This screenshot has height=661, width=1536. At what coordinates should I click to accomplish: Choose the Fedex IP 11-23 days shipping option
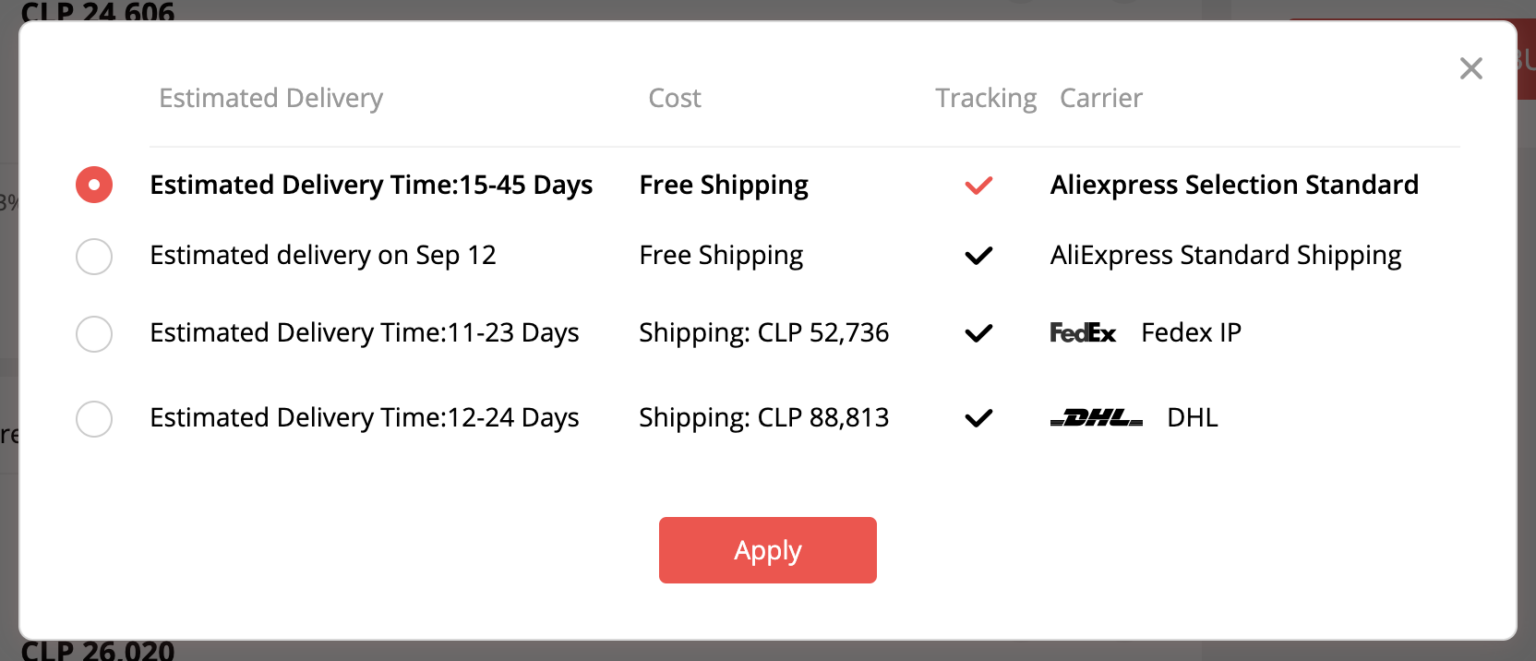(x=94, y=334)
